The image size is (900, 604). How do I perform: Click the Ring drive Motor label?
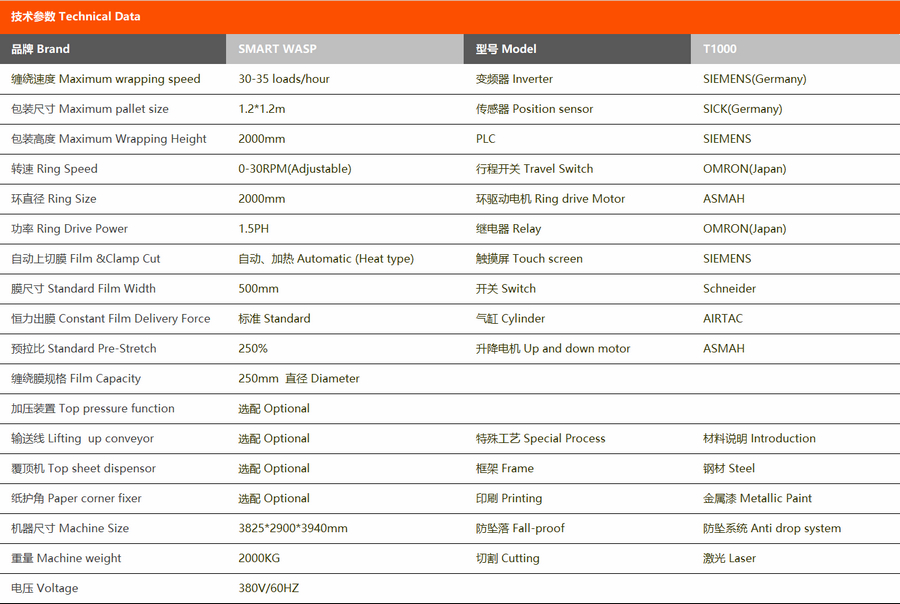550,199
